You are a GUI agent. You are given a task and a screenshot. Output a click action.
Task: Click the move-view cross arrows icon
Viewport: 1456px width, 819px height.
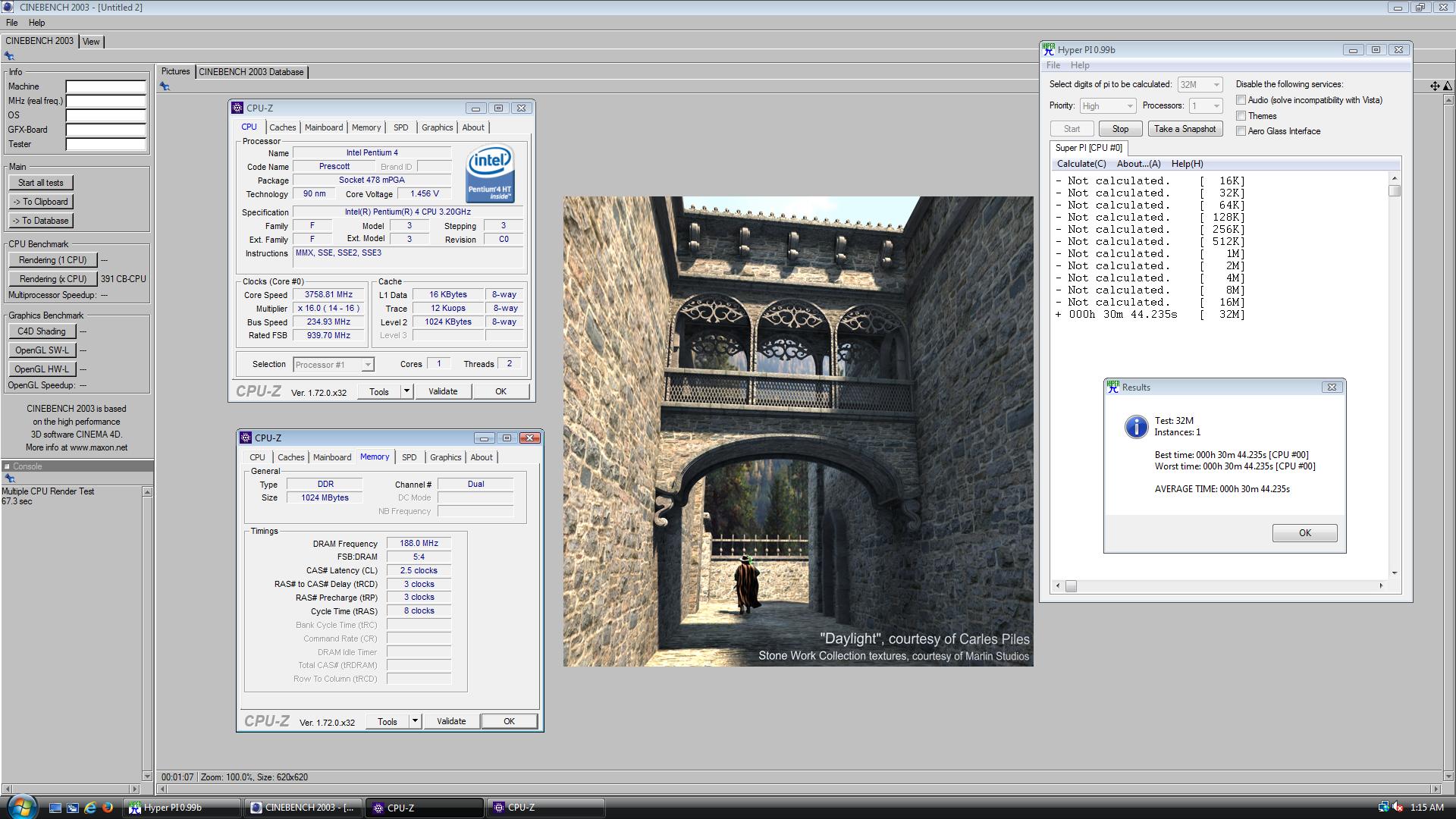pos(1435,86)
